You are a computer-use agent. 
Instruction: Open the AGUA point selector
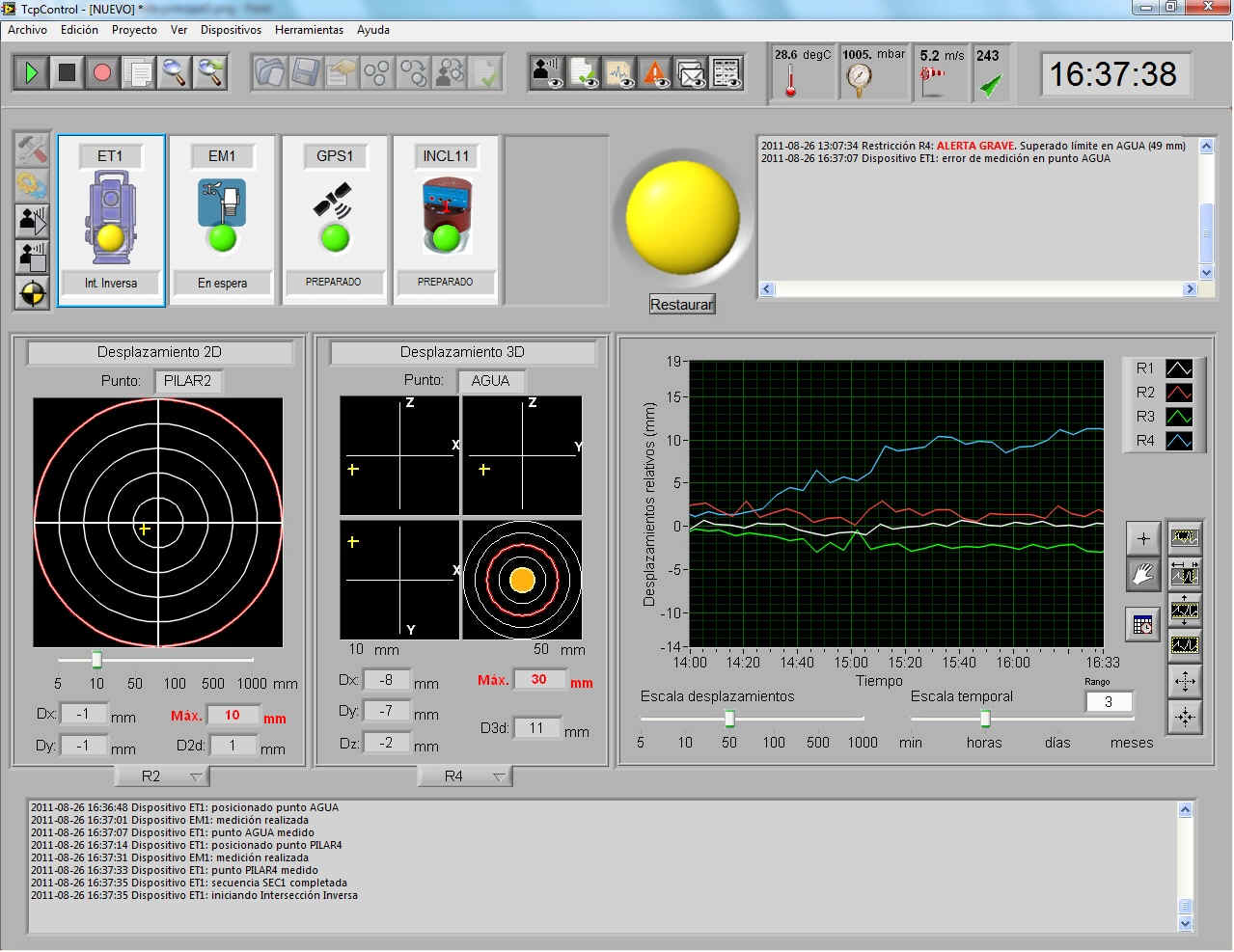(490, 381)
